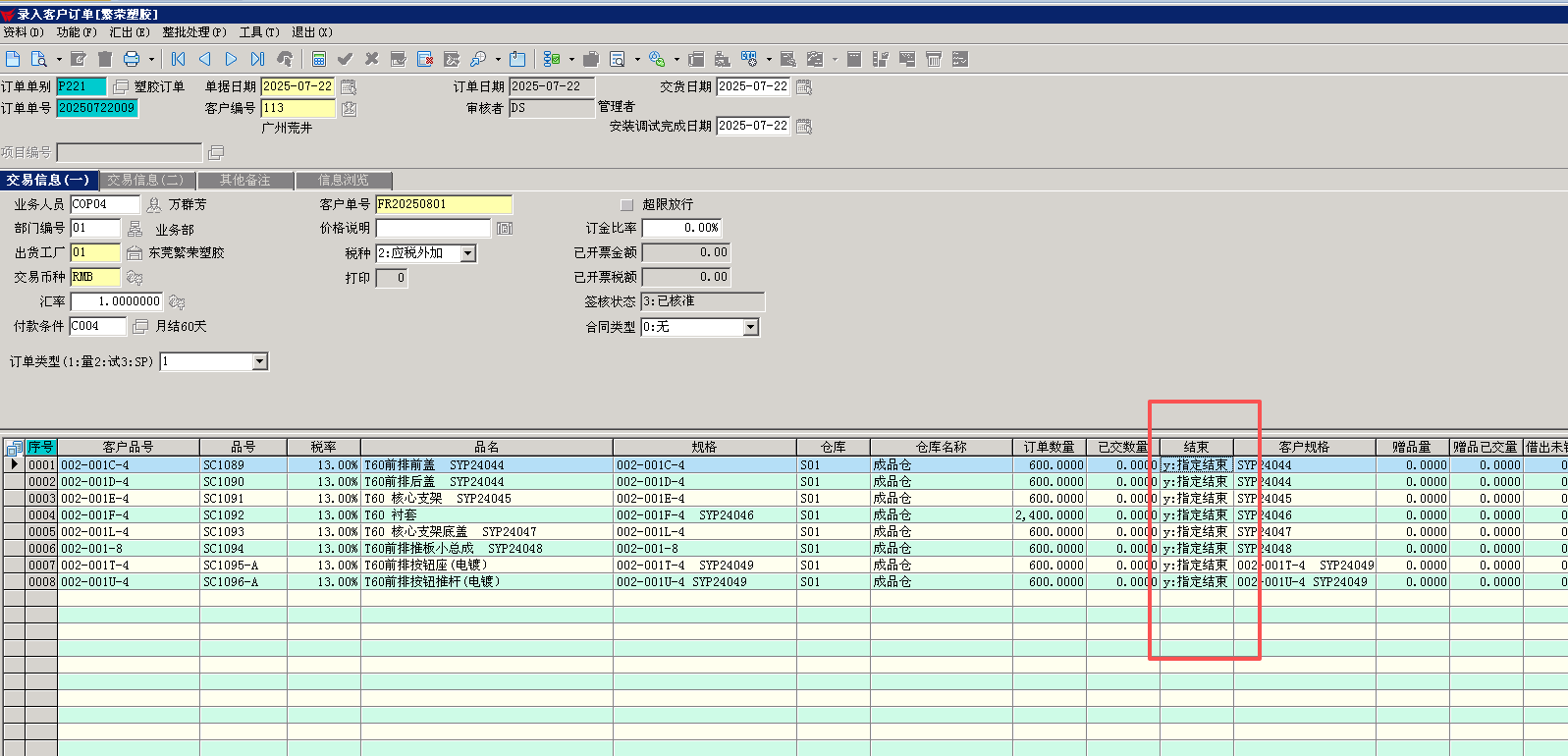Click the search magnifier toolbar icon
The image size is (1568, 756).
[x=478, y=59]
